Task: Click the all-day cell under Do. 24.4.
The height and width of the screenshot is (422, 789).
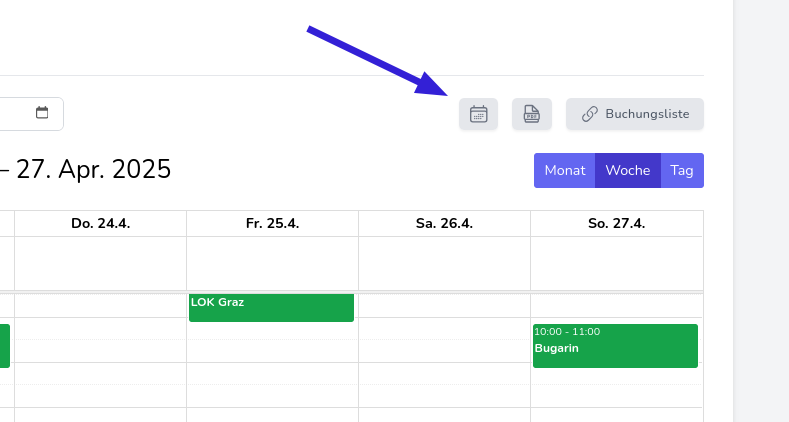Action: click(x=100, y=263)
